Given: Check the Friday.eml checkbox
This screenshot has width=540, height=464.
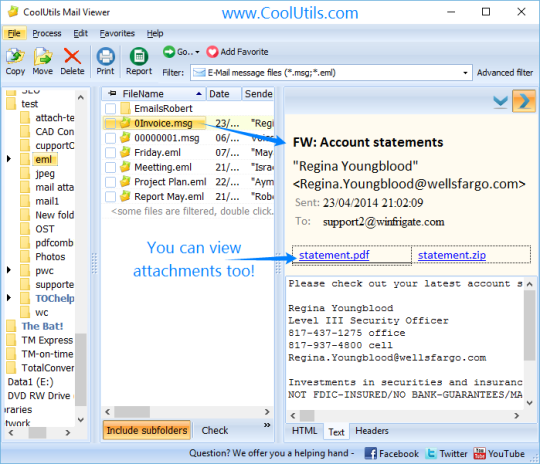Looking at the screenshot, I should pos(110,153).
